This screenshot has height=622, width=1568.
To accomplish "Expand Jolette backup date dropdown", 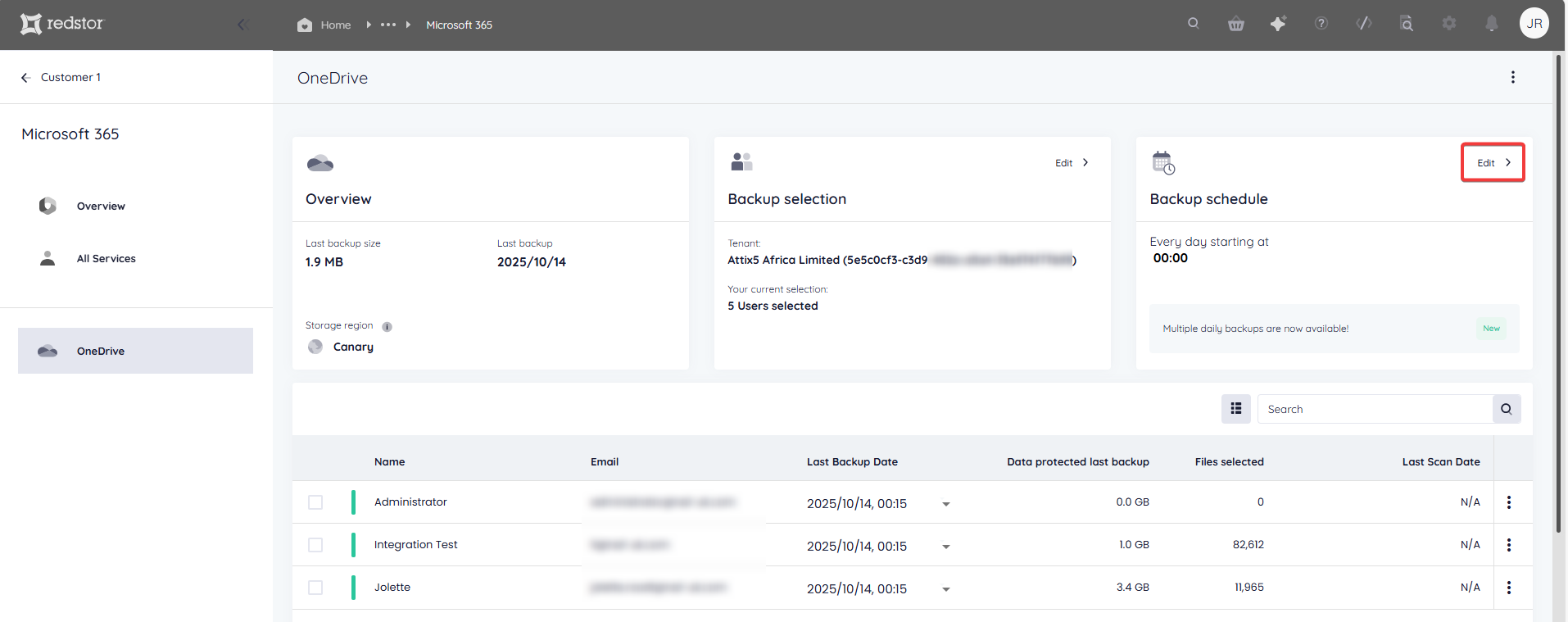I will 946,589.
